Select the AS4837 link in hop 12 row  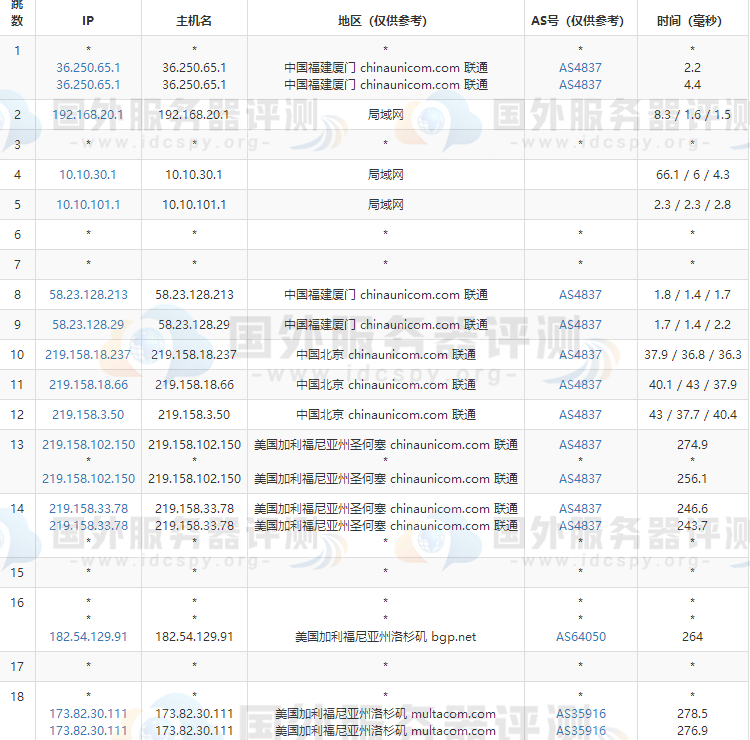tap(580, 415)
